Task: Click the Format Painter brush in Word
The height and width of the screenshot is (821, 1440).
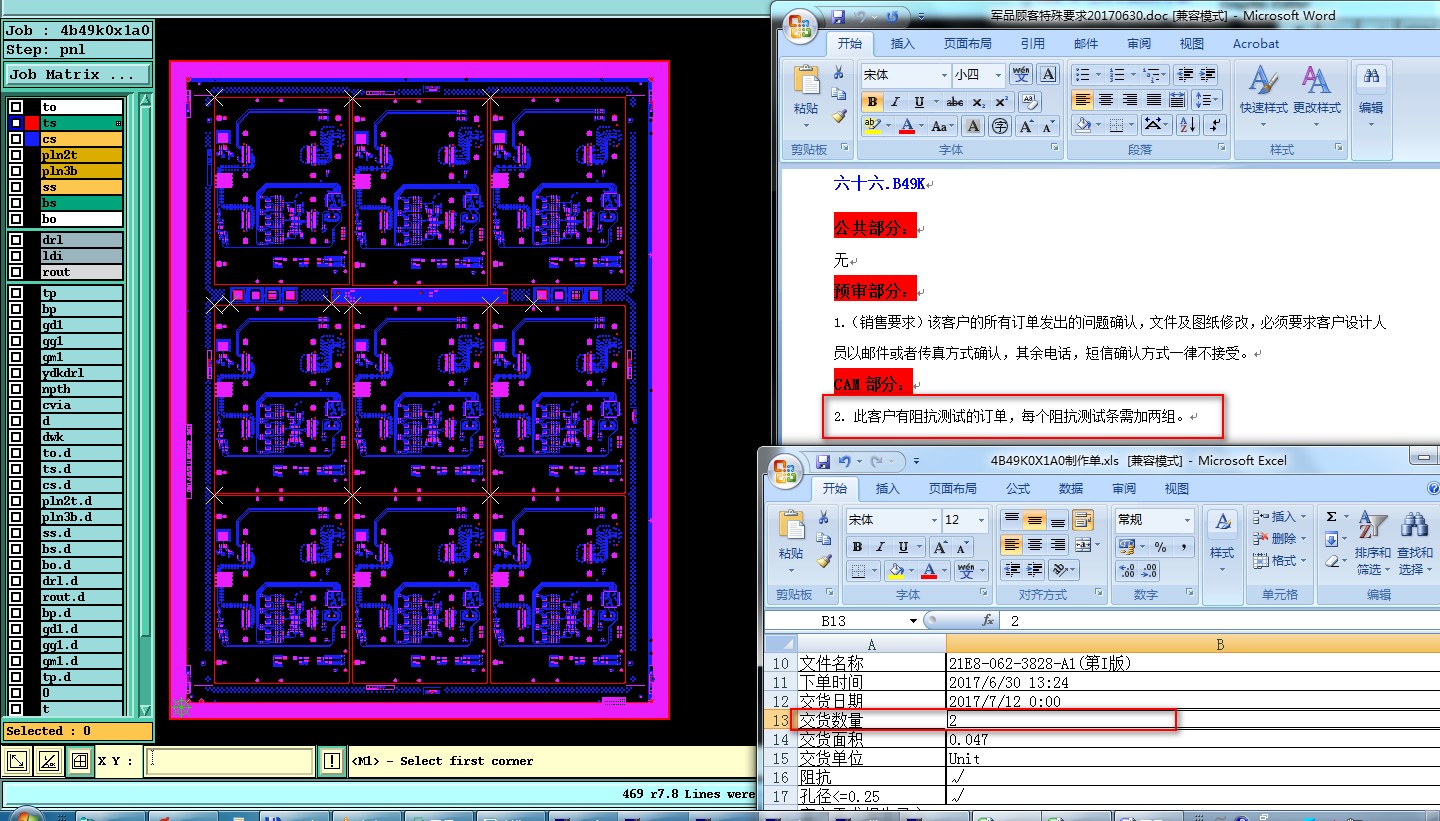Action: click(x=839, y=116)
